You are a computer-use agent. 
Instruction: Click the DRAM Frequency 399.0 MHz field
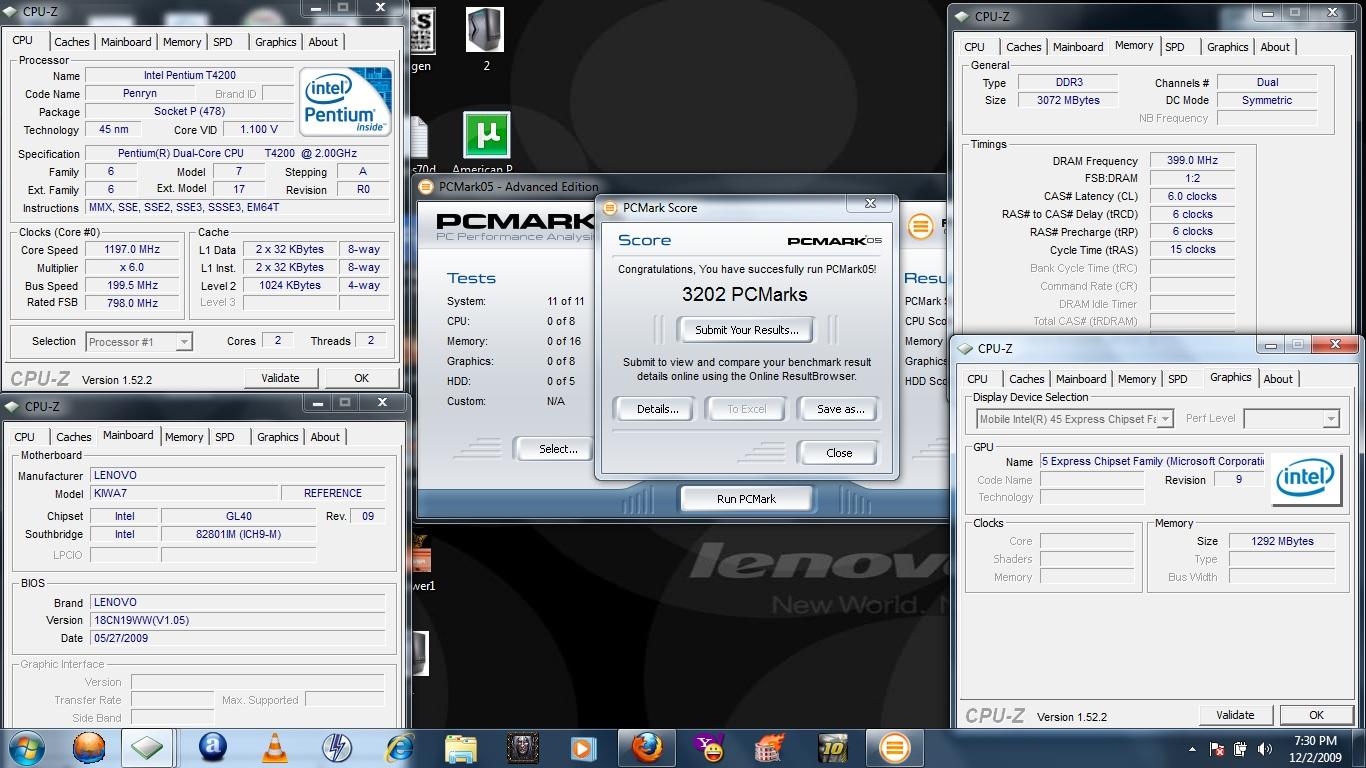pyautogui.click(x=1191, y=160)
